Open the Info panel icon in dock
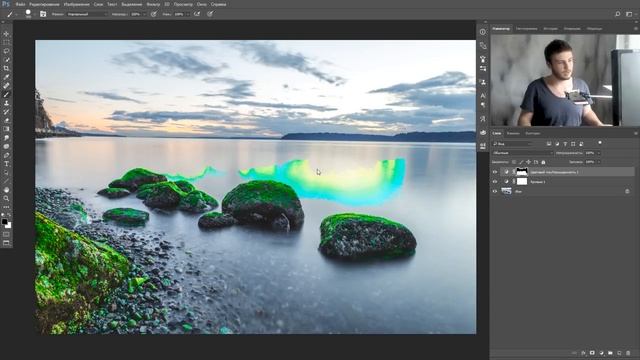 pyautogui.click(x=483, y=32)
